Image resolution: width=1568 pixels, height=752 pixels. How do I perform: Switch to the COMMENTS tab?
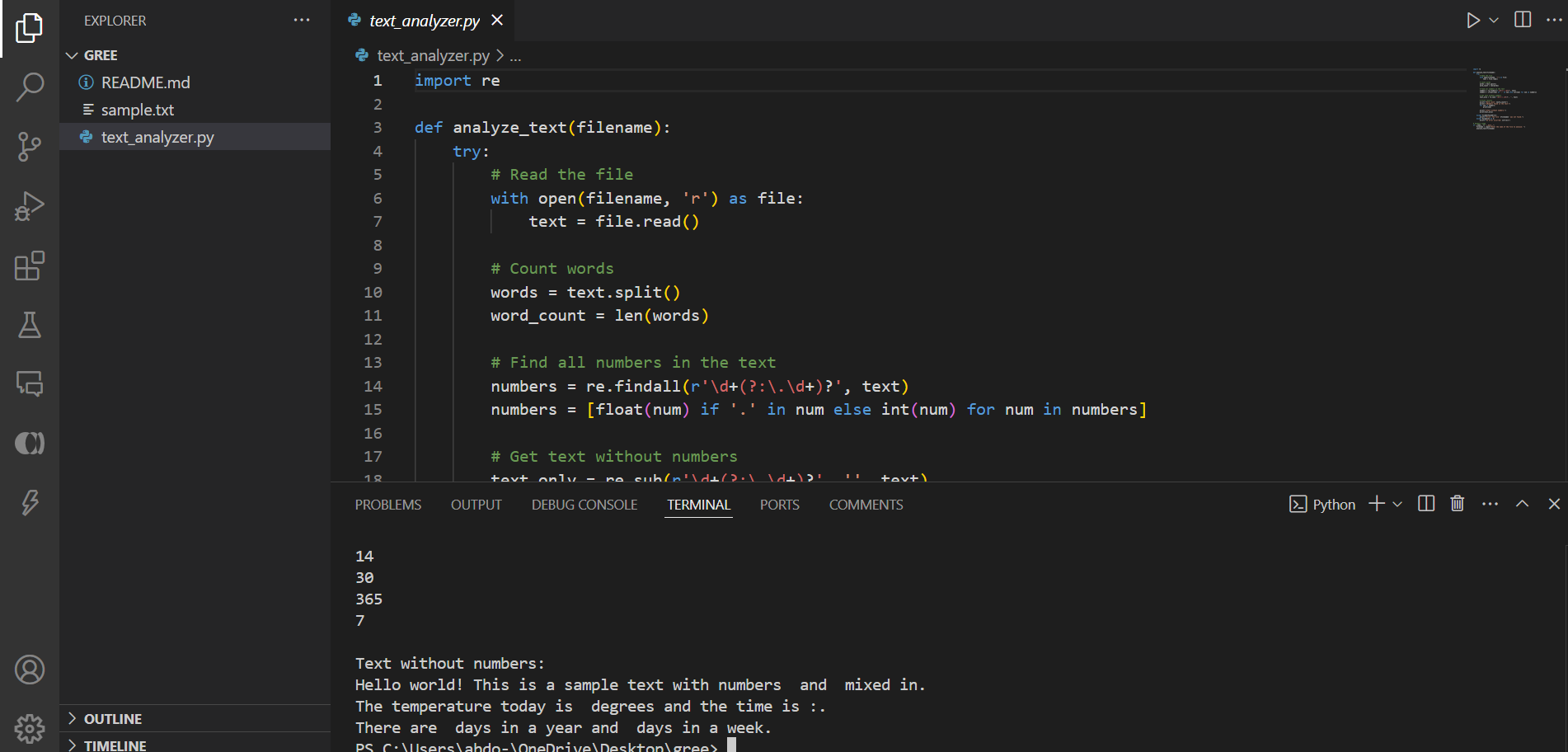tap(866, 505)
